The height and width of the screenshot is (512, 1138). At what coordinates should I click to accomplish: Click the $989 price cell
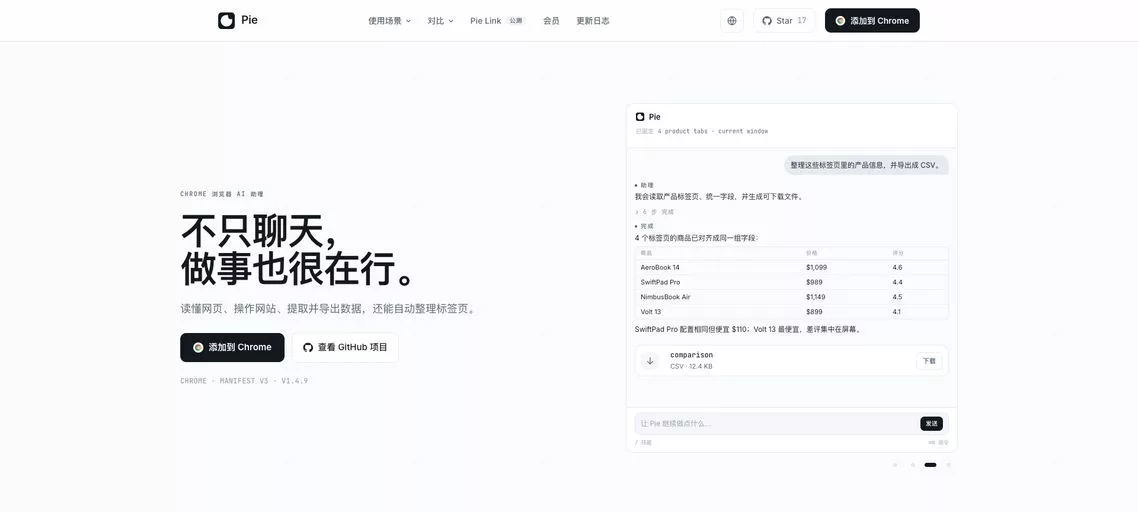click(x=814, y=282)
